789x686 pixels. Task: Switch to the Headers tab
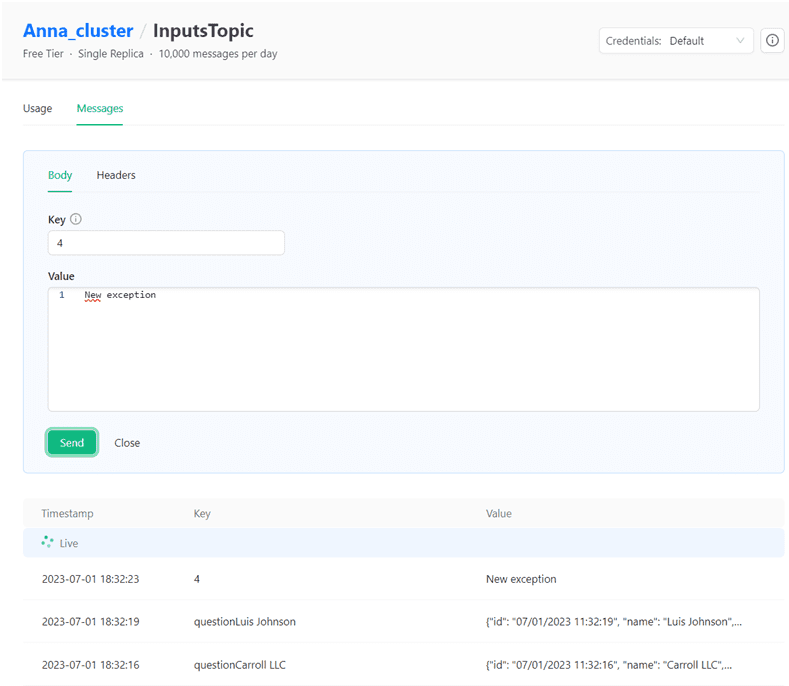[116, 175]
